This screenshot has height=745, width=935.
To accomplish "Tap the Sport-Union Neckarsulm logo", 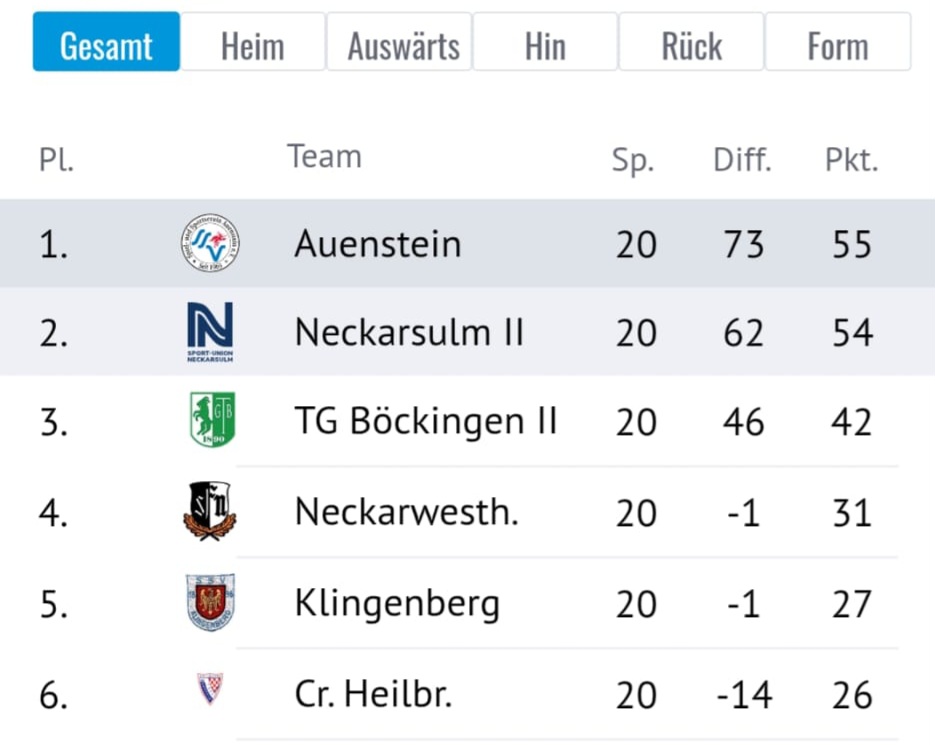I will coord(210,332).
